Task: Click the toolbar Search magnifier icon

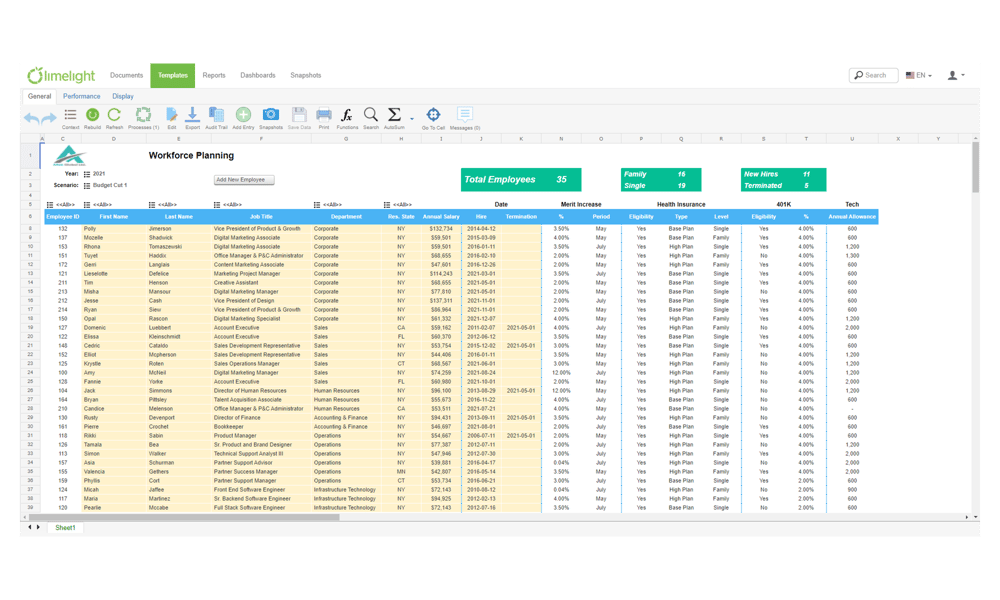Action: tap(371, 115)
